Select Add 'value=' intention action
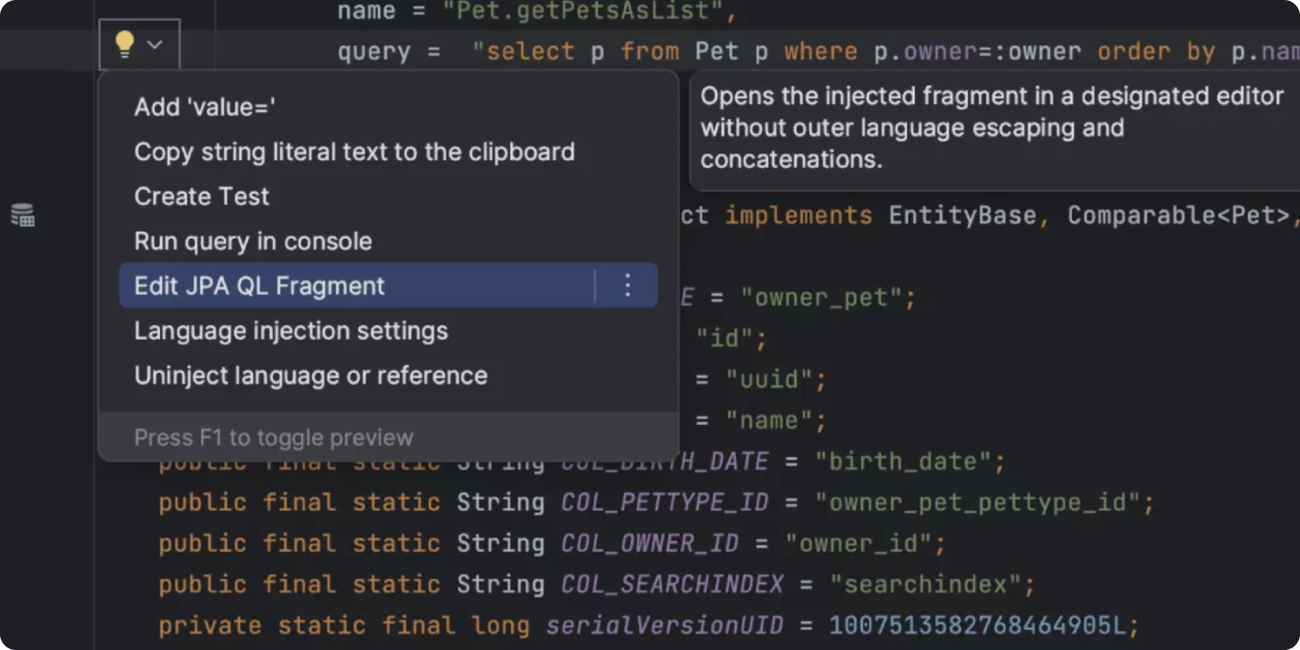 tap(204, 107)
